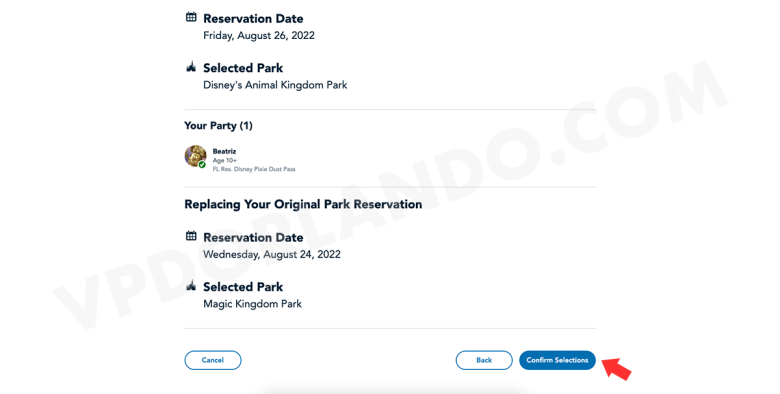Click calendar icon beside Friday, August 26 reservation

(191, 17)
